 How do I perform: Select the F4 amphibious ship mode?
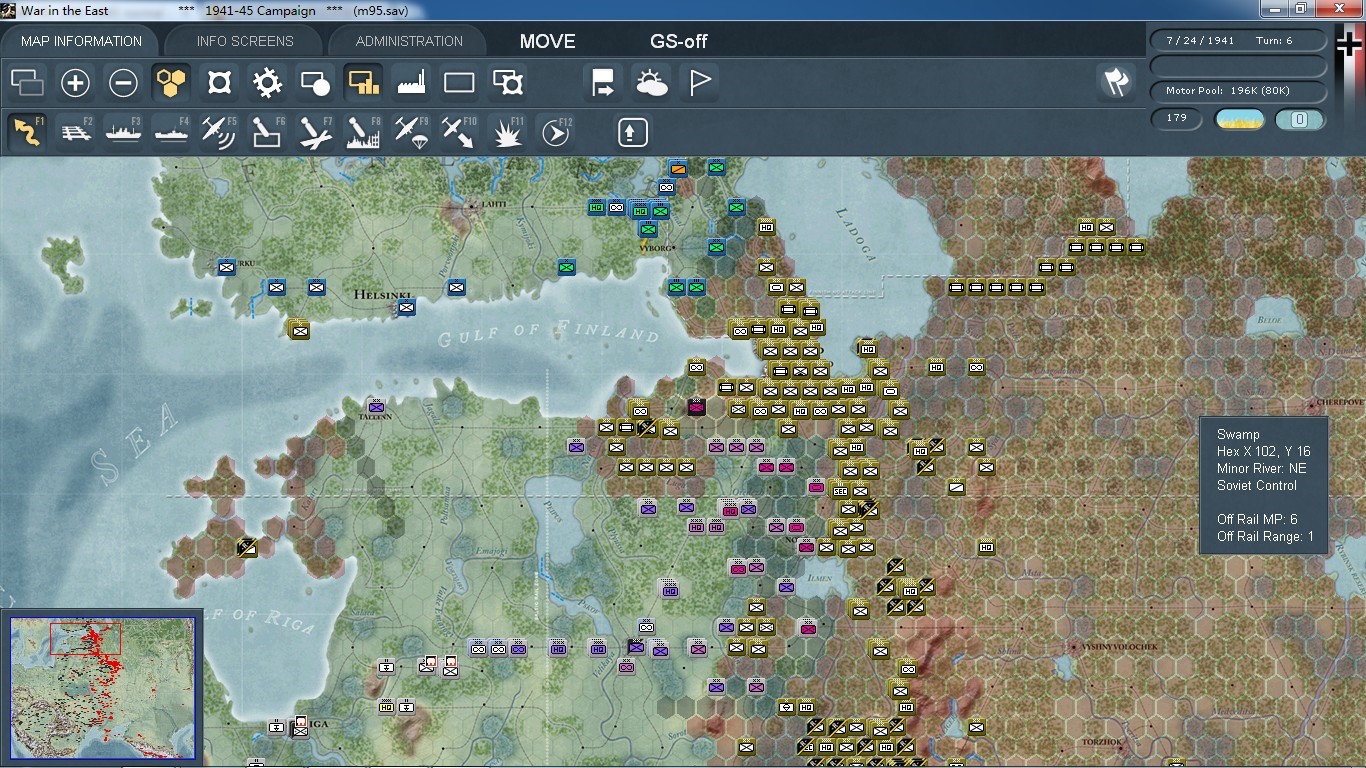pos(171,132)
